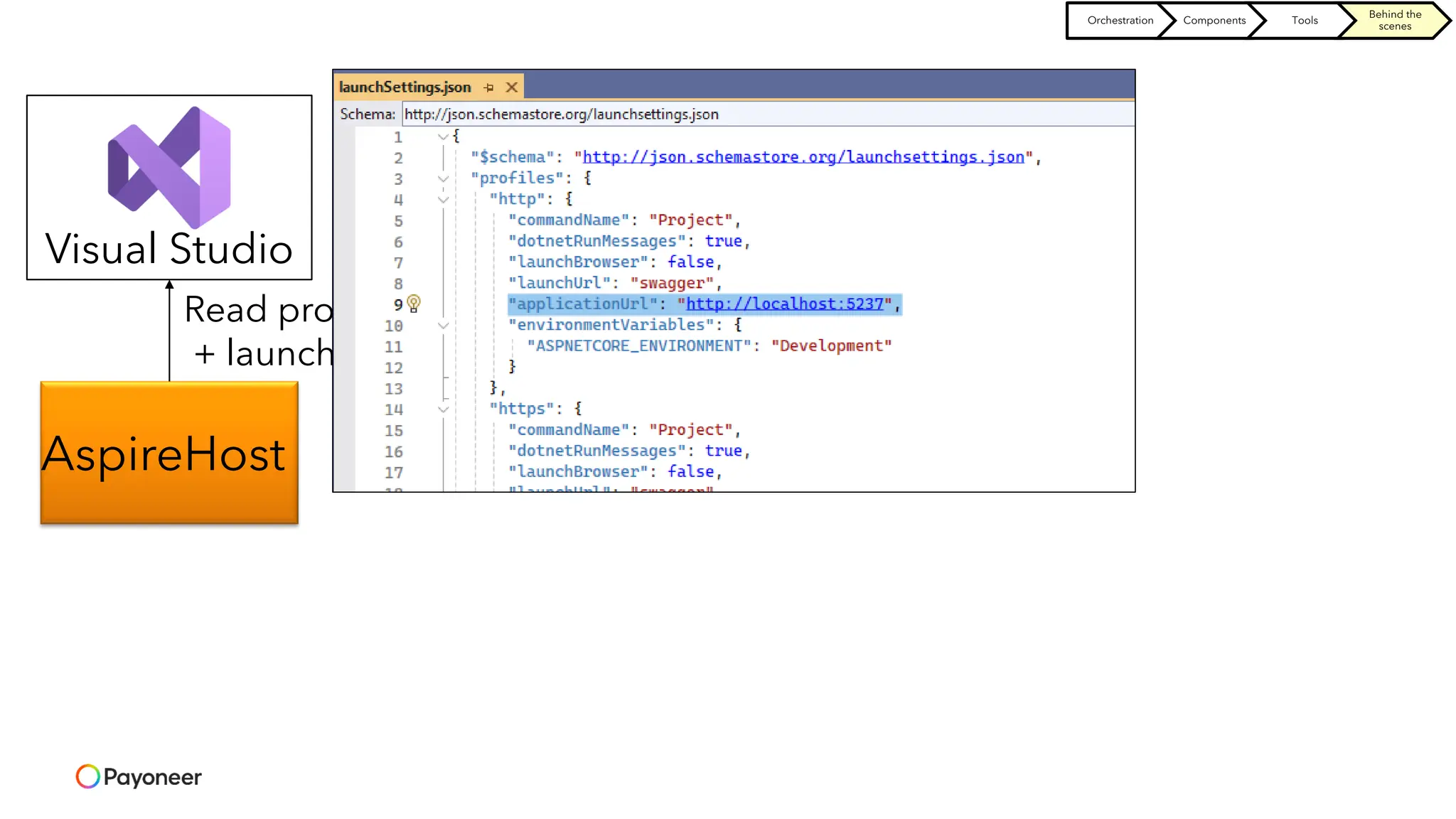Click the pin icon on launchSettings.json tab
Image resolution: width=1456 pixels, height=819 pixels.
[x=488, y=87]
